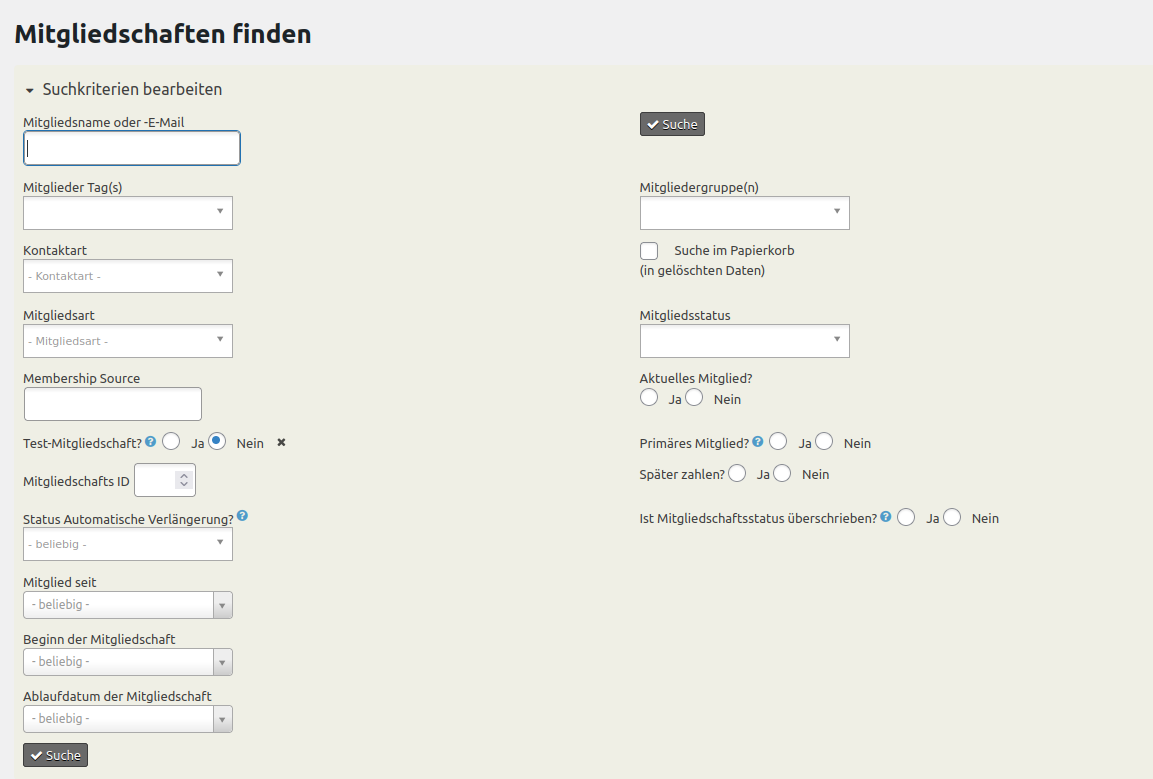Click inside the Membership Source field

pyautogui.click(x=112, y=403)
